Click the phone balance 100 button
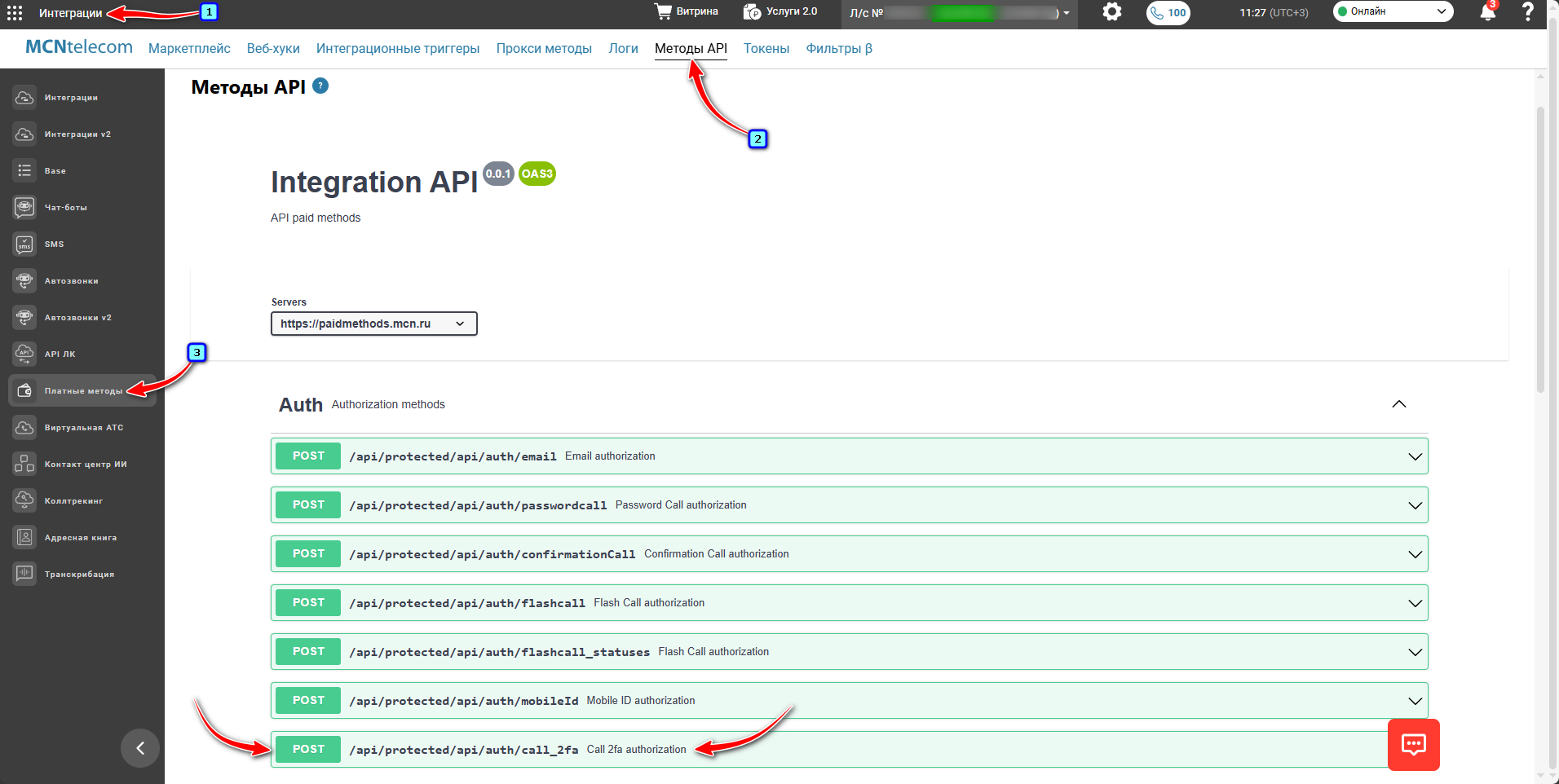Image resolution: width=1559 pixels, height=784 pixels. point(1168,13)
